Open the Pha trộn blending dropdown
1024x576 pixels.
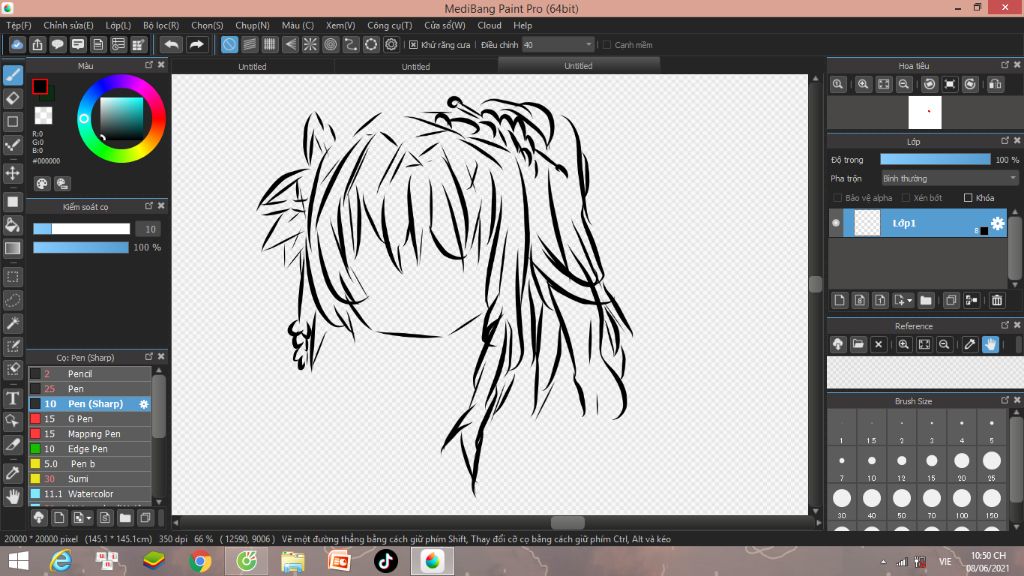(949, 178)
